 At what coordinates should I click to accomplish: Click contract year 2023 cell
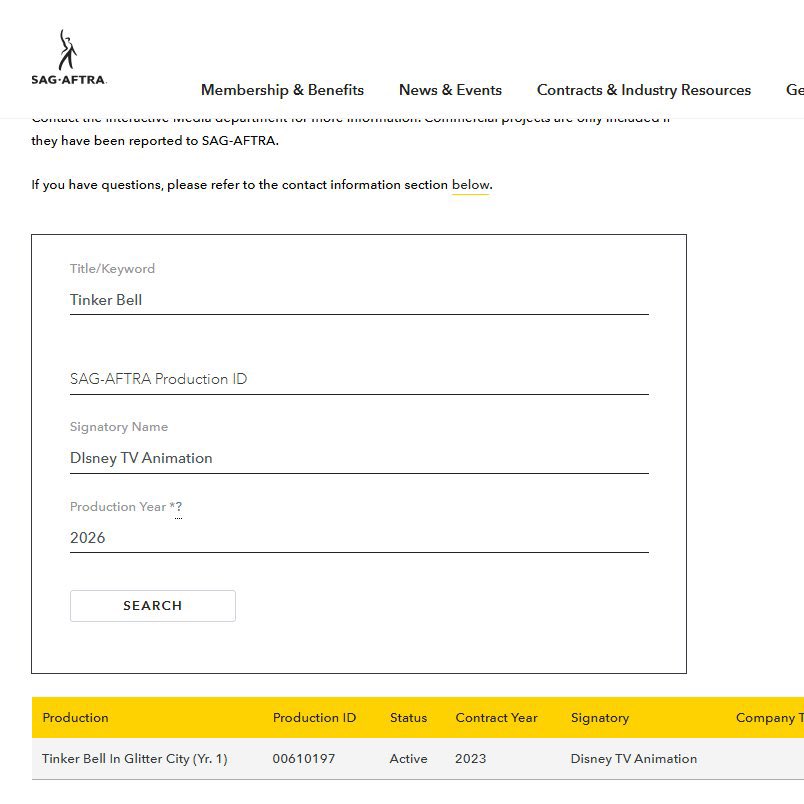point(470,758)
